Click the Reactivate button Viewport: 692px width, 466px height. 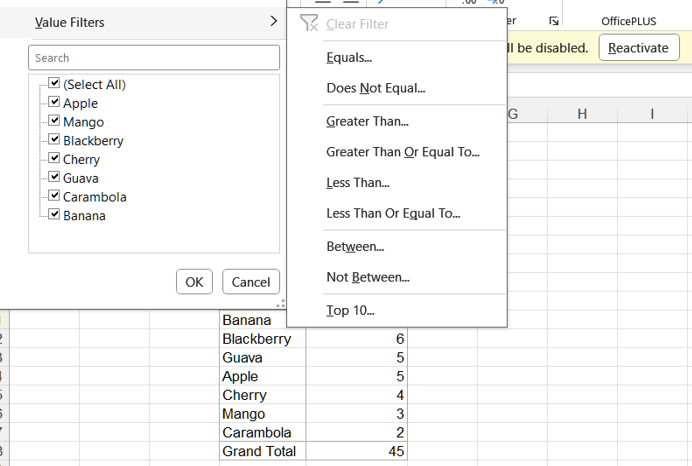click(638, 48)
